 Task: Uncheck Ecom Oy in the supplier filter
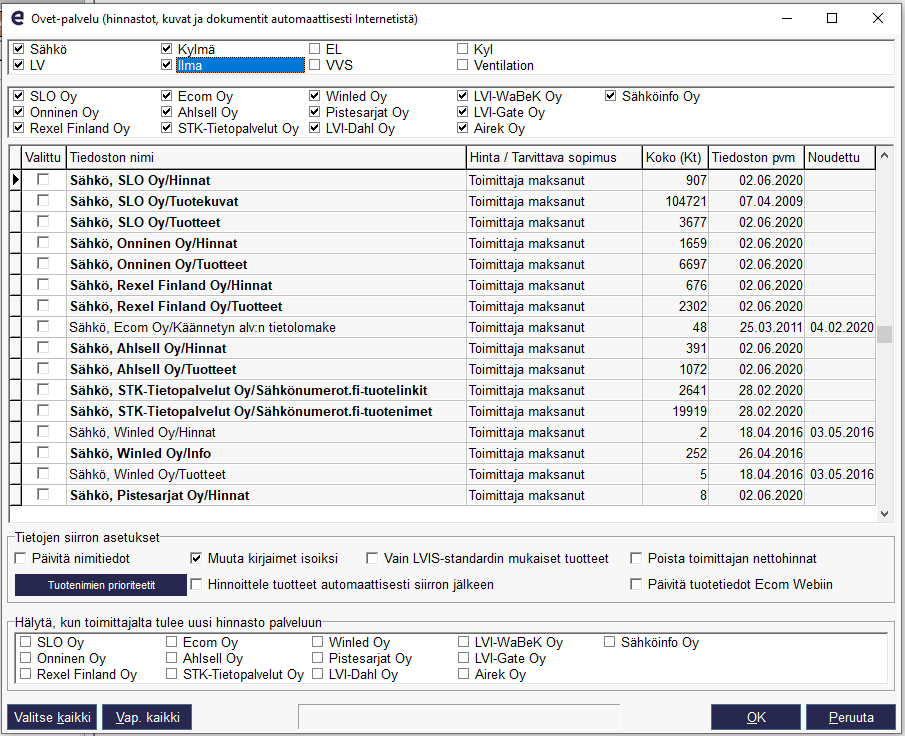167,96
